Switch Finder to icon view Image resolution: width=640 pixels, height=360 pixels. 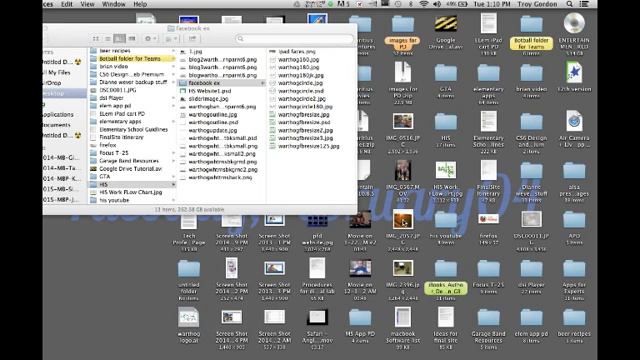pos(96,38)
